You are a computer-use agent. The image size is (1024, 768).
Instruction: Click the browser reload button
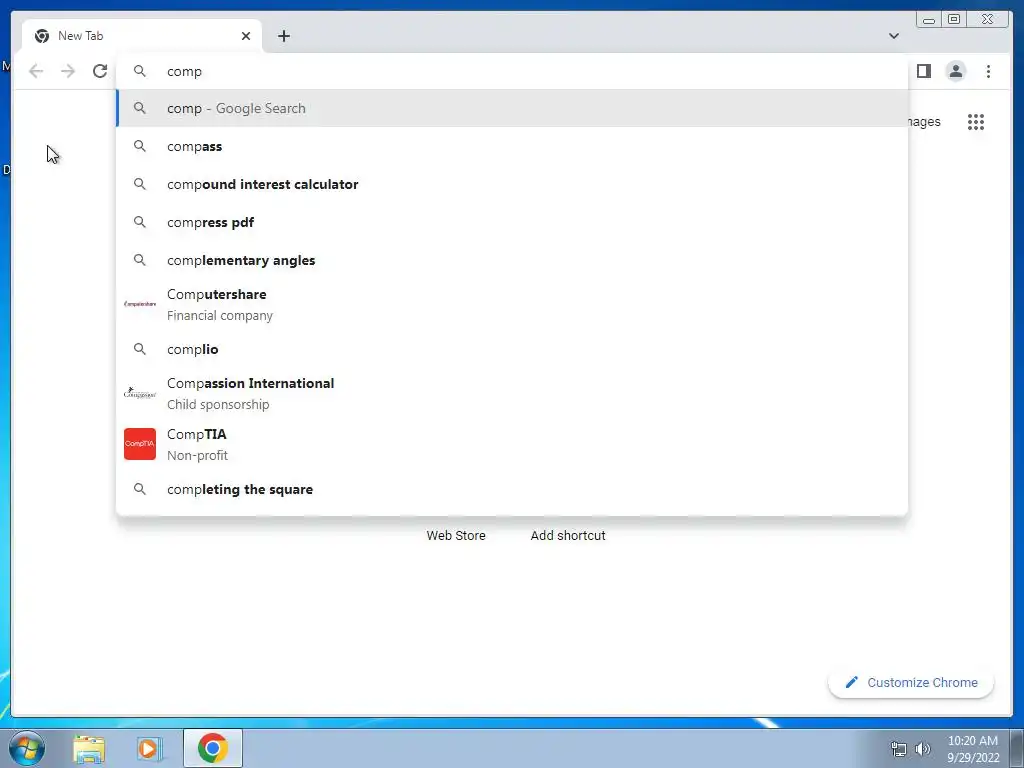(x=100, y=71)
